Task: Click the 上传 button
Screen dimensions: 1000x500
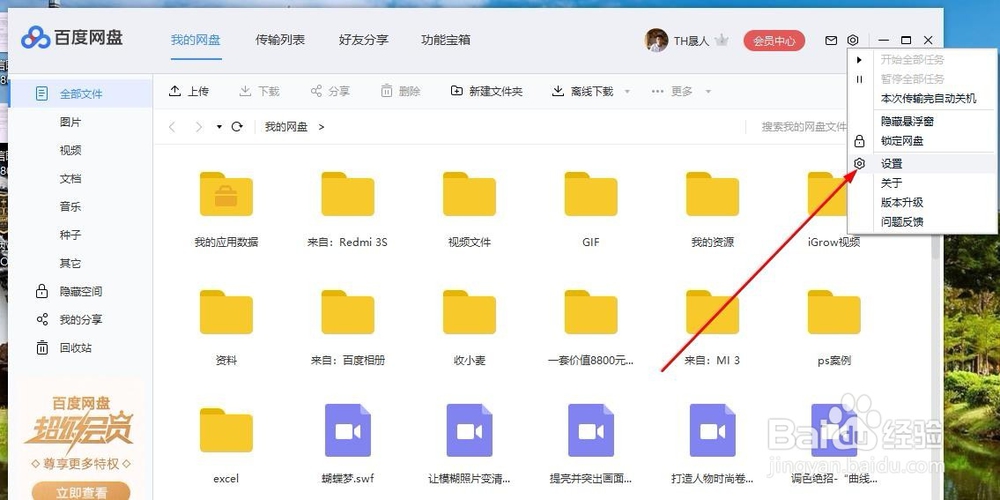Action: 189,91
